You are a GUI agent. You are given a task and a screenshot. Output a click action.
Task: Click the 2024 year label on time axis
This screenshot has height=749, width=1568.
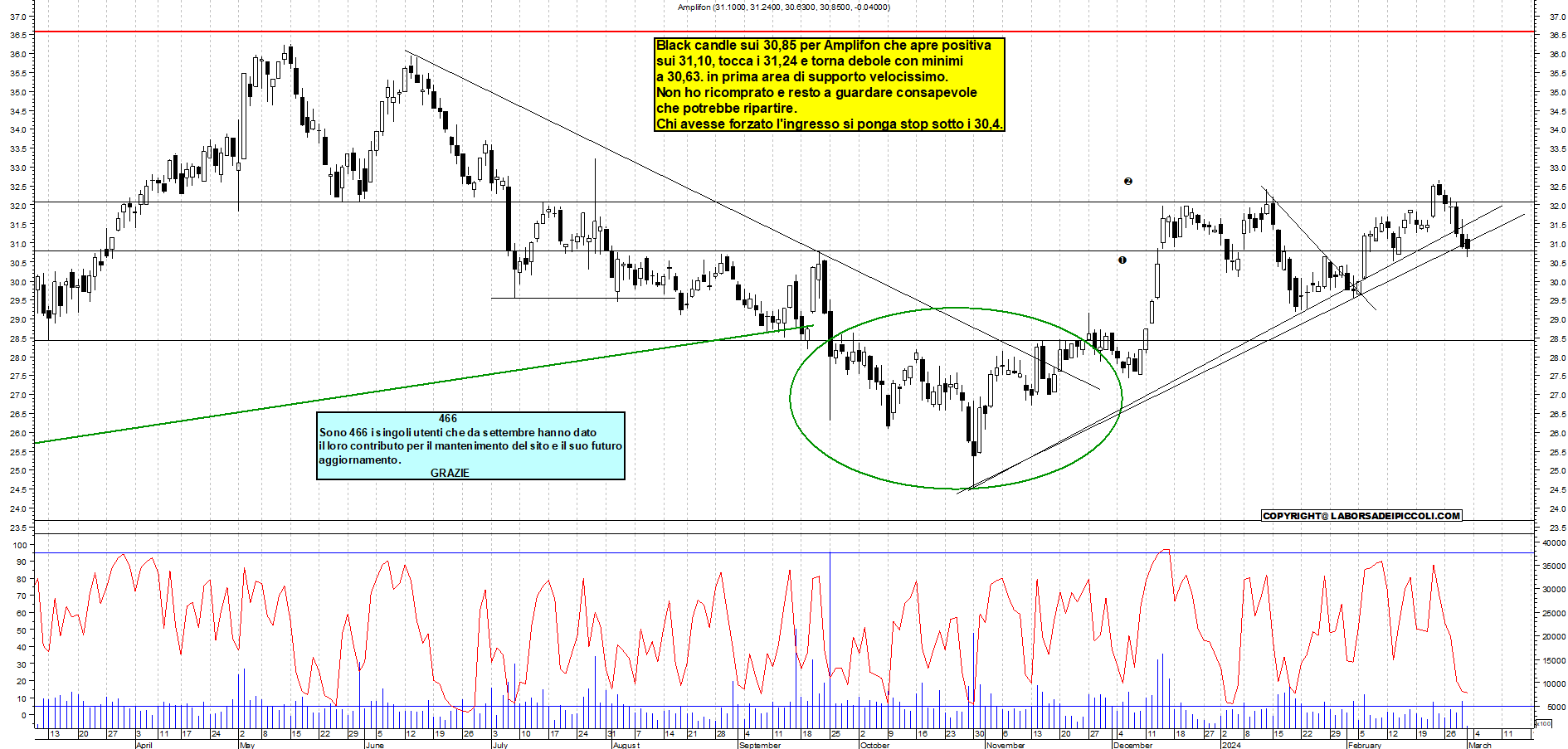pyautogui.click(x=1231, y=745)
